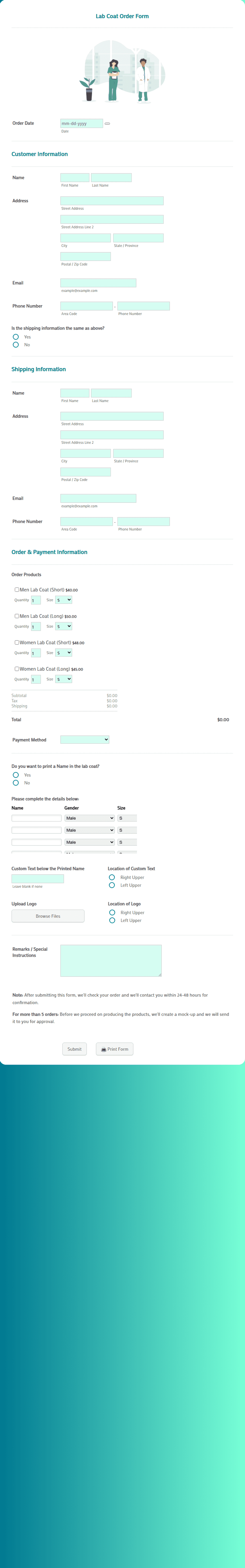Click shipping Last Name field
Viewport: 245px width, 1568px height.
pyautogui.click(x=111, y=393)
